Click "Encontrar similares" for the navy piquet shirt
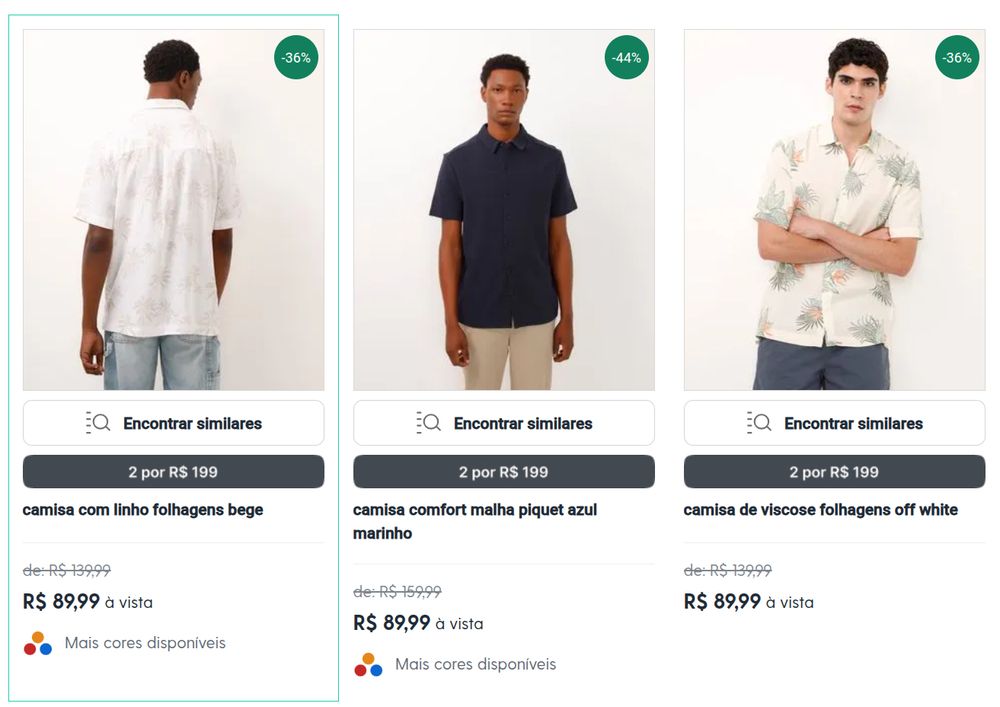 (x=503, y=422)
